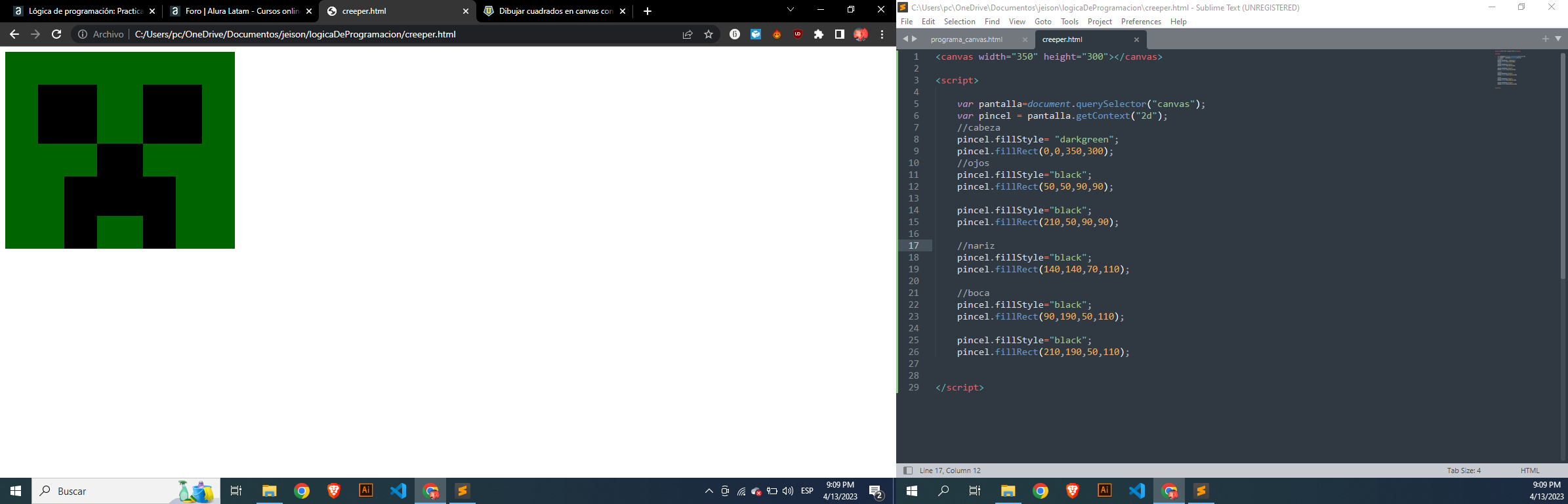Open the Find menu in Sublime Text
The height and width of the screenshot is (504, 1568).
pyautogui.click(x=992, y=22)
